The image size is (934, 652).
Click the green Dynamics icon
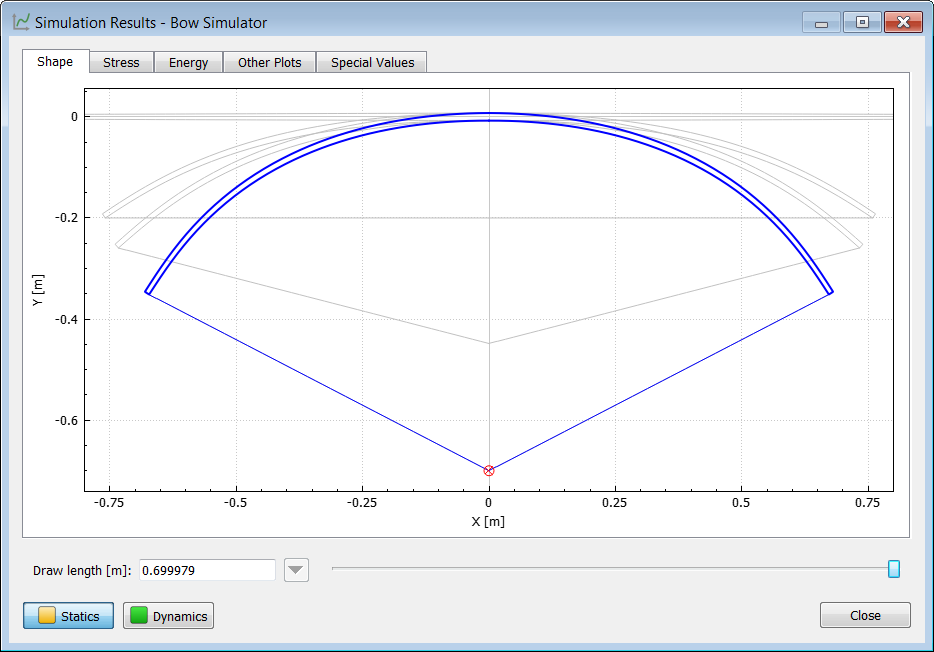pos(139,615)
